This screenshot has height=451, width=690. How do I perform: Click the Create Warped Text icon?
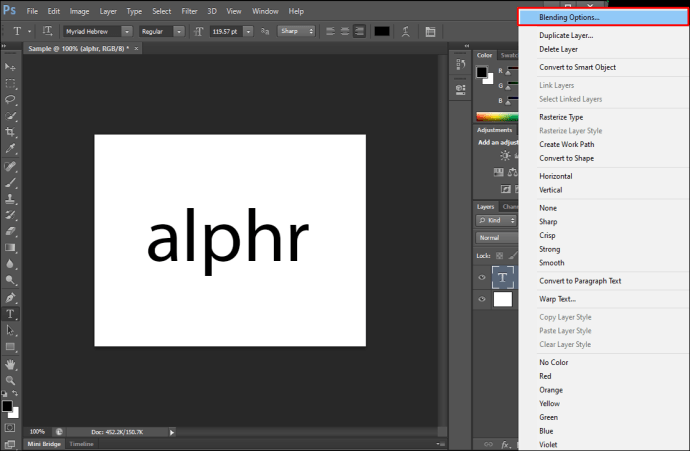coord(406,31)
